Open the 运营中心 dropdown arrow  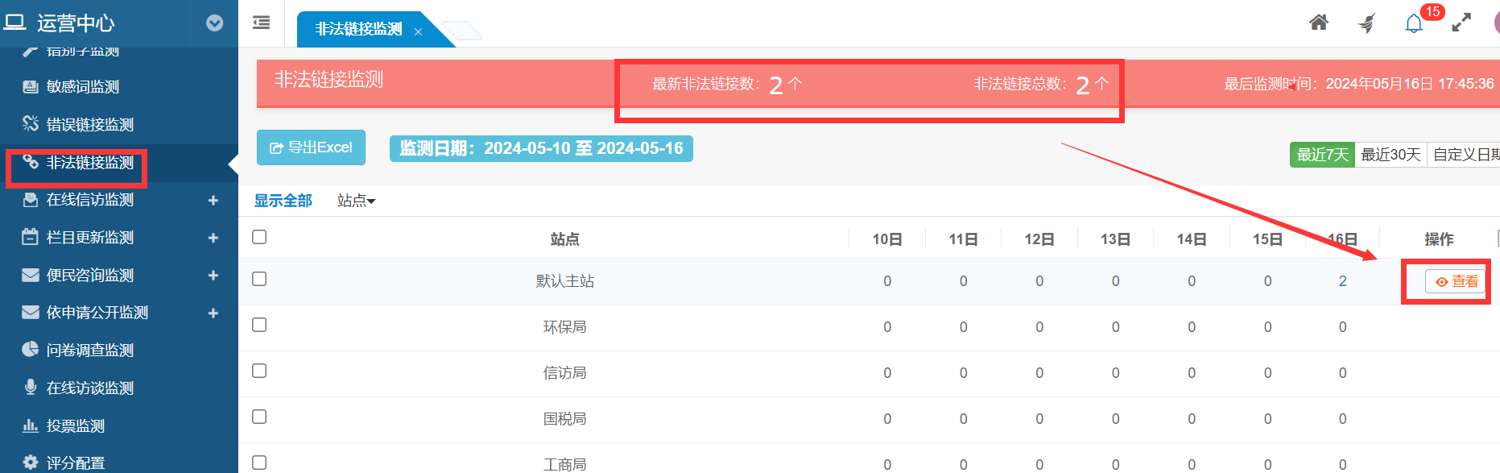click(x=214, y=23)
